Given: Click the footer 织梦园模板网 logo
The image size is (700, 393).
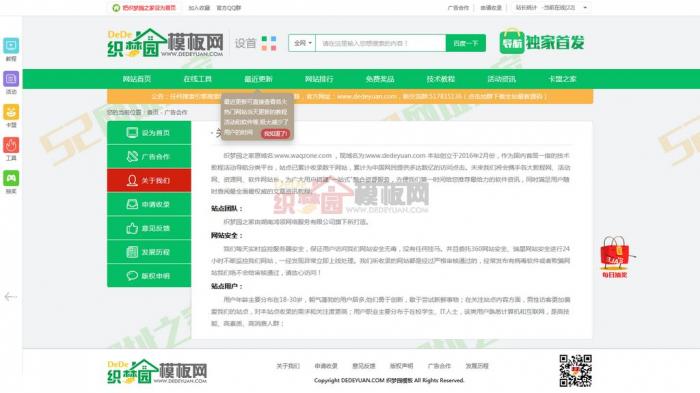Looking at the screenshot, I should pyautogui.click(x=157, y=372).
